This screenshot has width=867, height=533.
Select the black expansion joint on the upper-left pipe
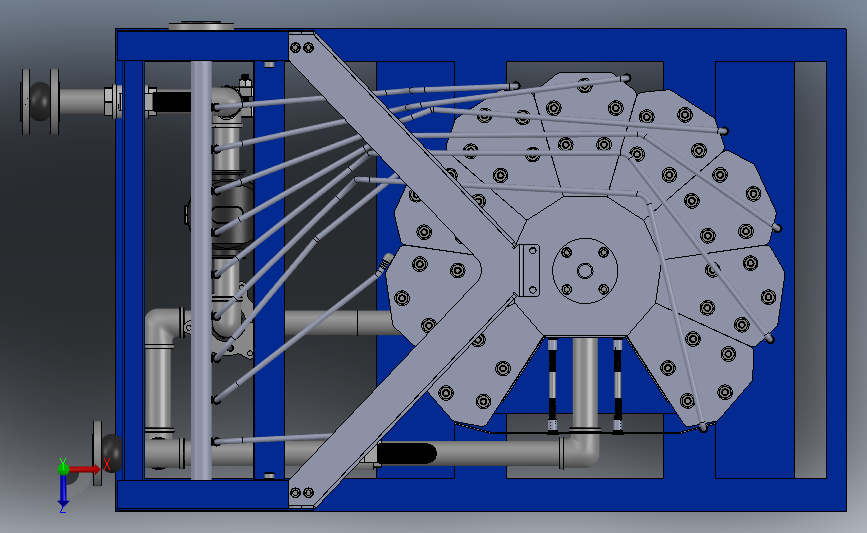[40, 102]
